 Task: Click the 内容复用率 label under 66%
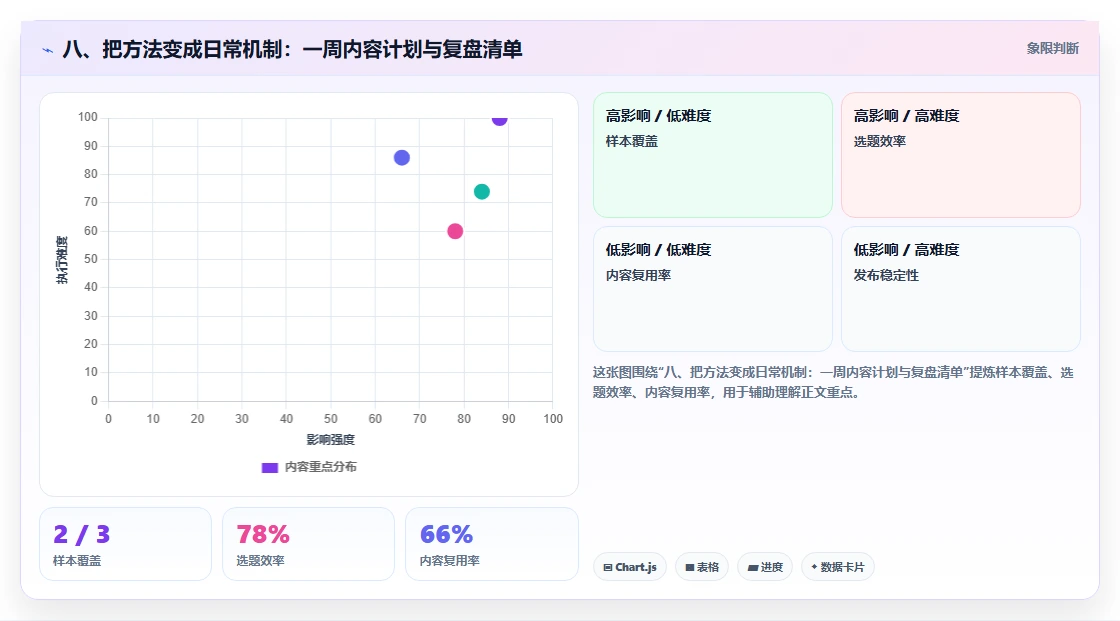pyautogui.click(x=449, y=561)
